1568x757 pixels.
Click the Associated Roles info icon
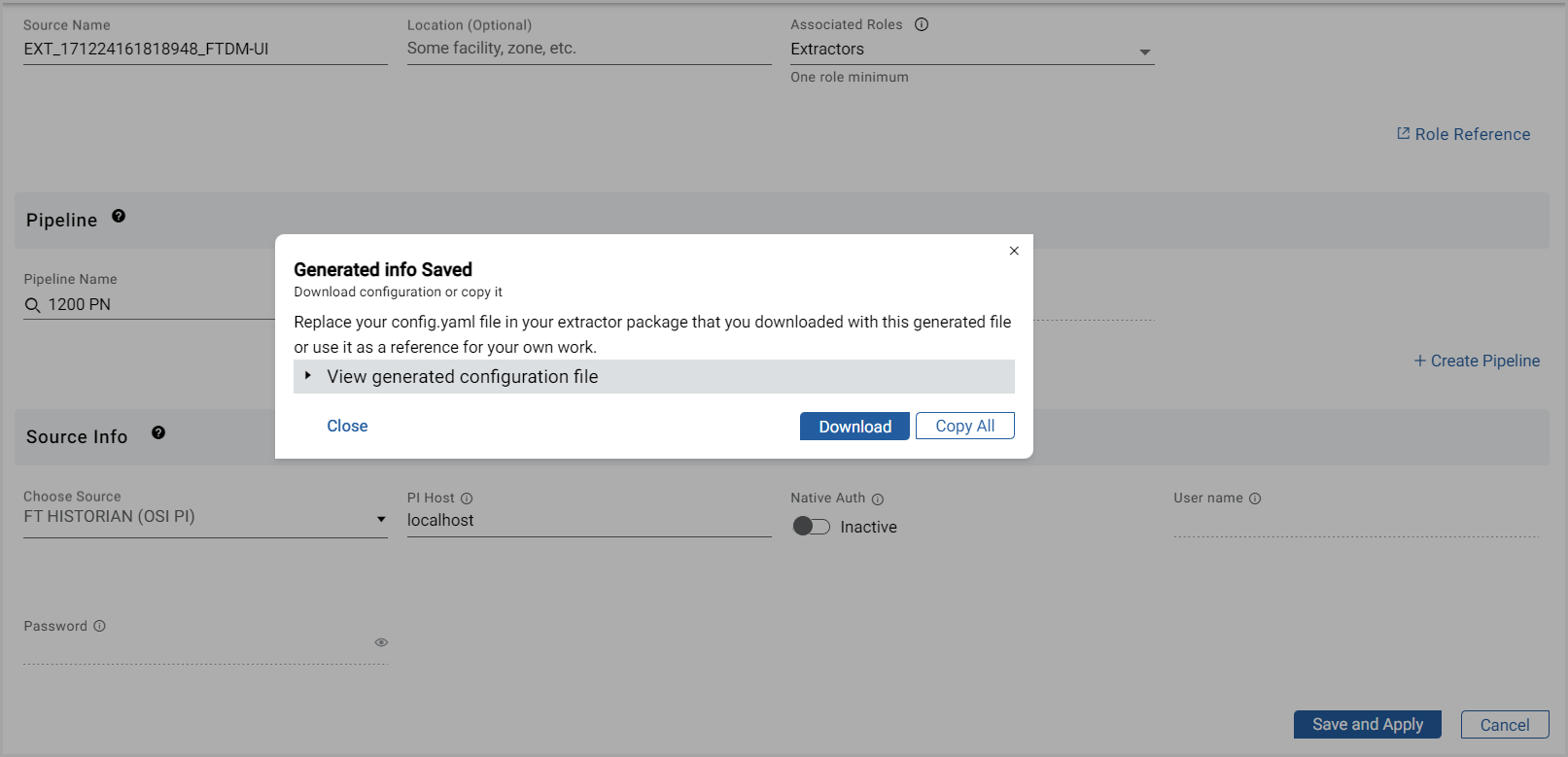[x=922, y=24]
